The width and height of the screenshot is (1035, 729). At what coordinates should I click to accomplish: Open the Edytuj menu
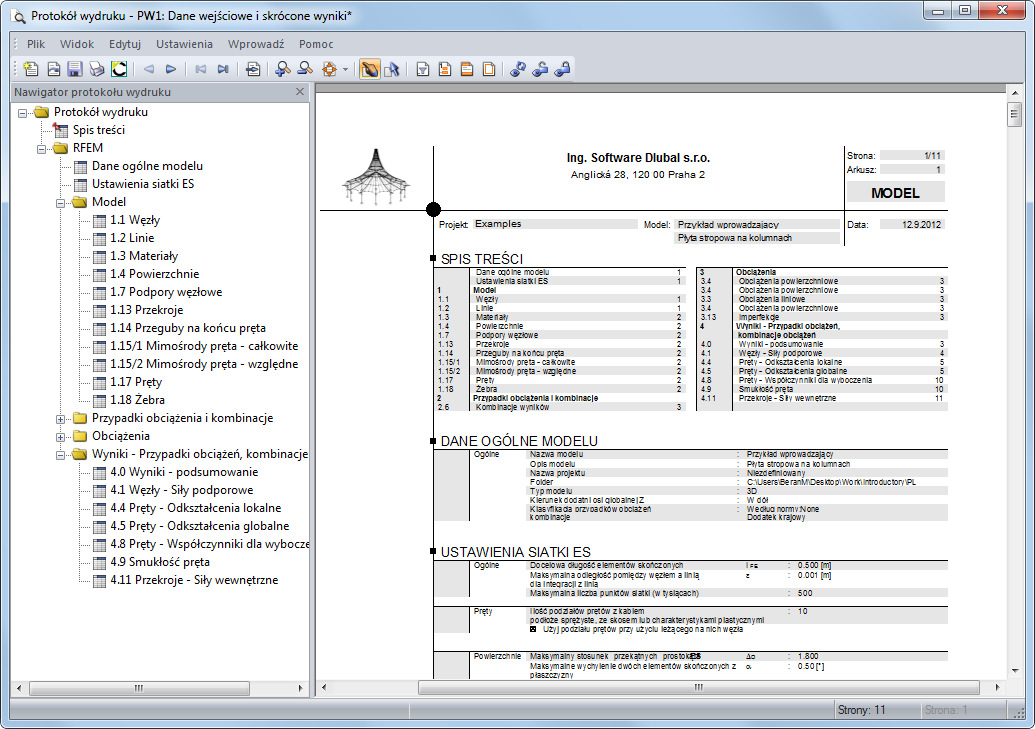click(125, 44)
